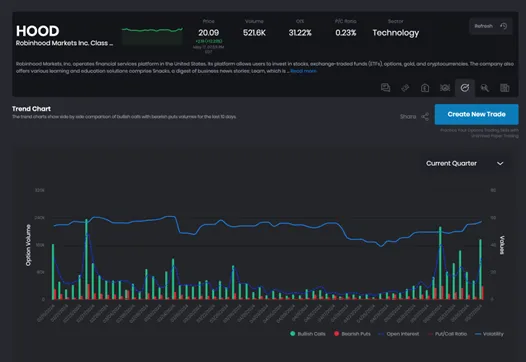
Task: Click the green Bullish Calls legend dot
Action: click(x=293, y=334)
